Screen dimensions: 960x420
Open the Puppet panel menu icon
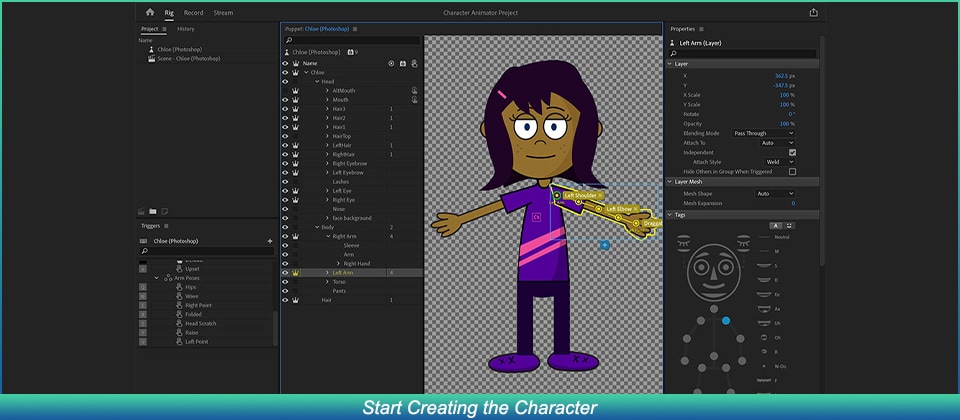(355, 29)
